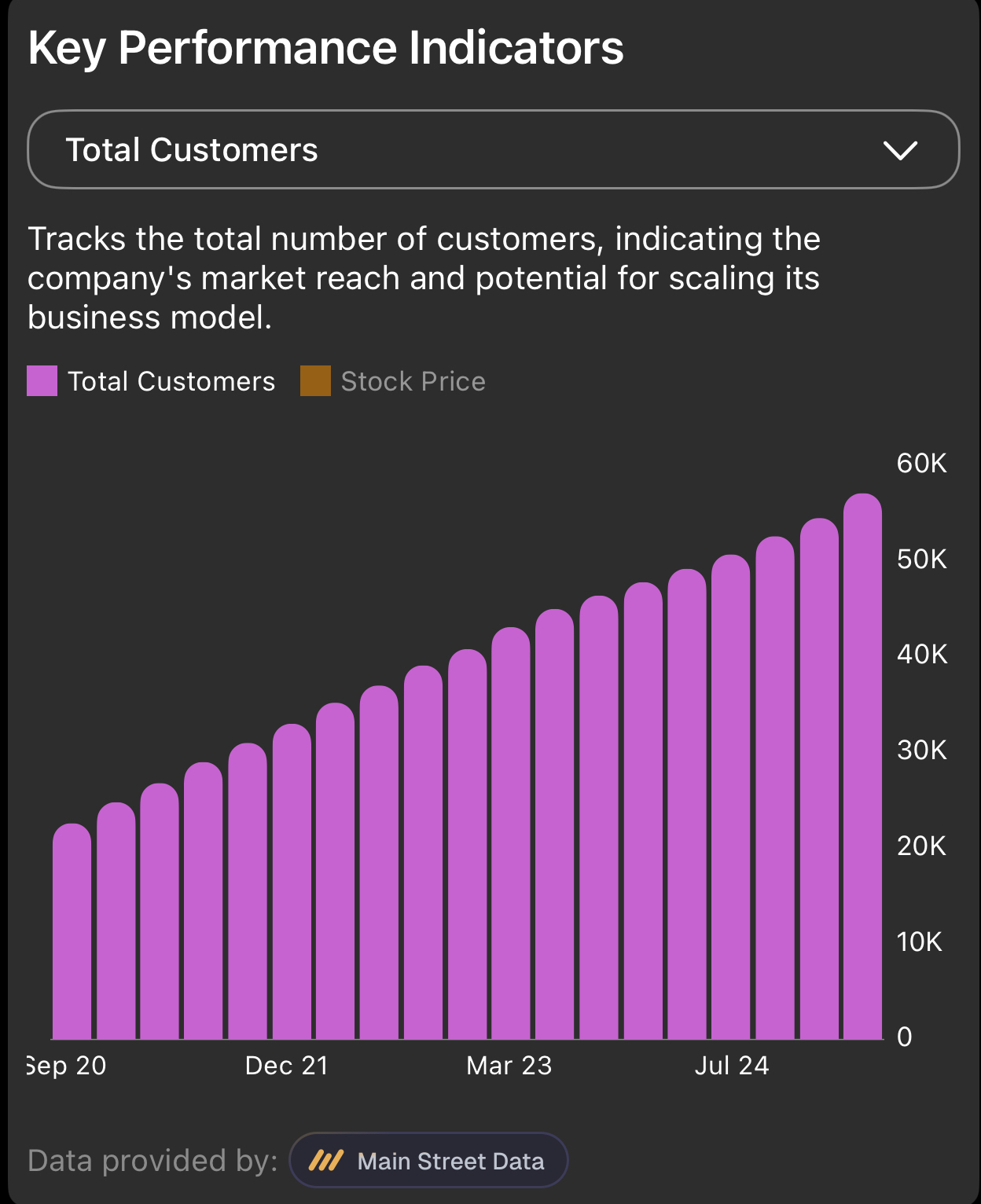Click the Mar 23 x-axis label
The image size is (981, 1204).
pyautogui.click(x=509, y=1066)
